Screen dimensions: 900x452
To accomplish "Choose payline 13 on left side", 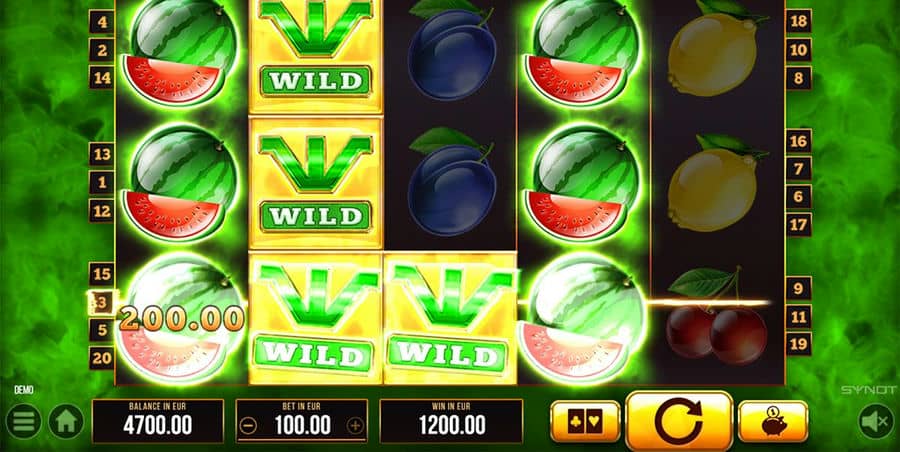I will click(x=102, y=154).
